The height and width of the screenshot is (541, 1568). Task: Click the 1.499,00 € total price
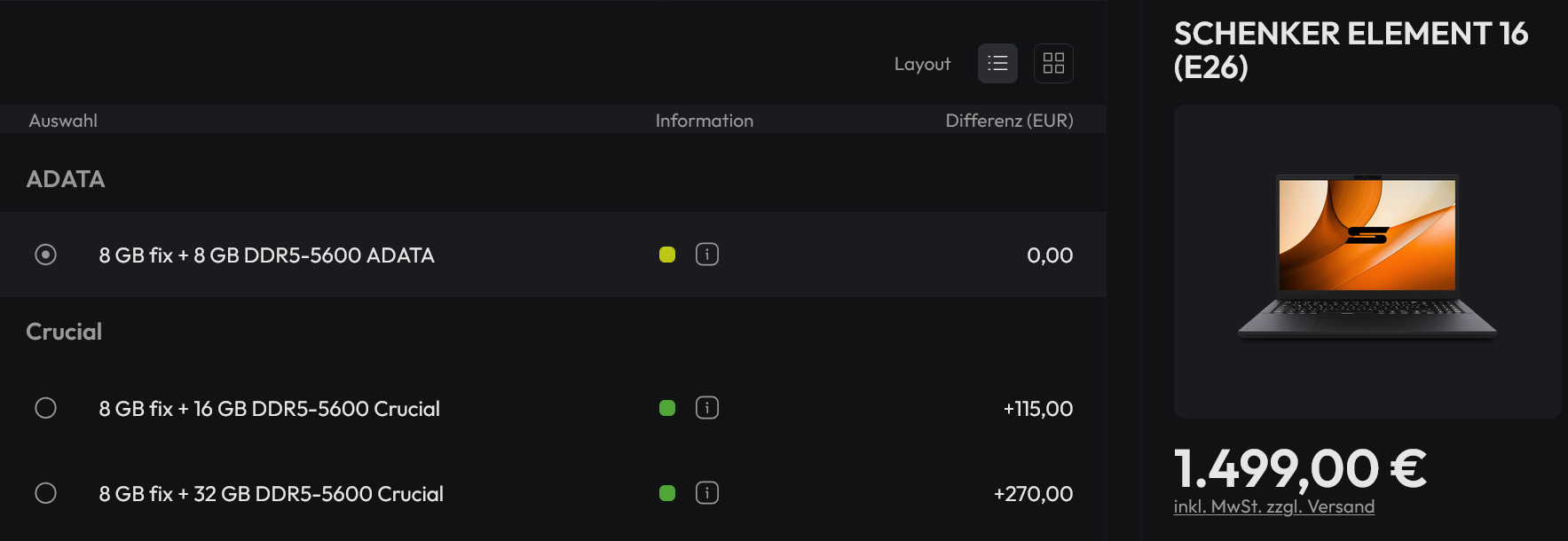pos(1300,468)
